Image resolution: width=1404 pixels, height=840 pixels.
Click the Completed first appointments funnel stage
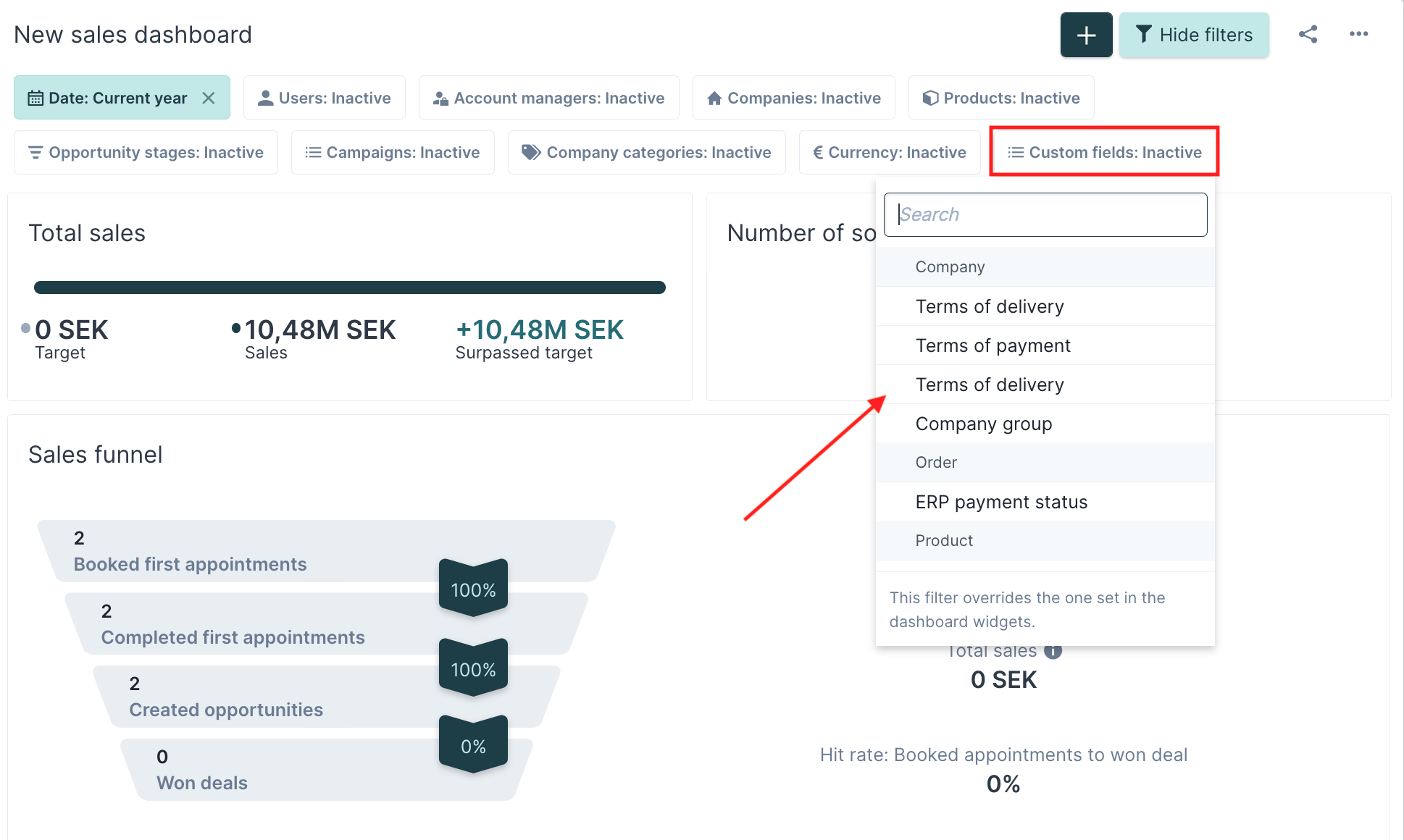point(326,623)
